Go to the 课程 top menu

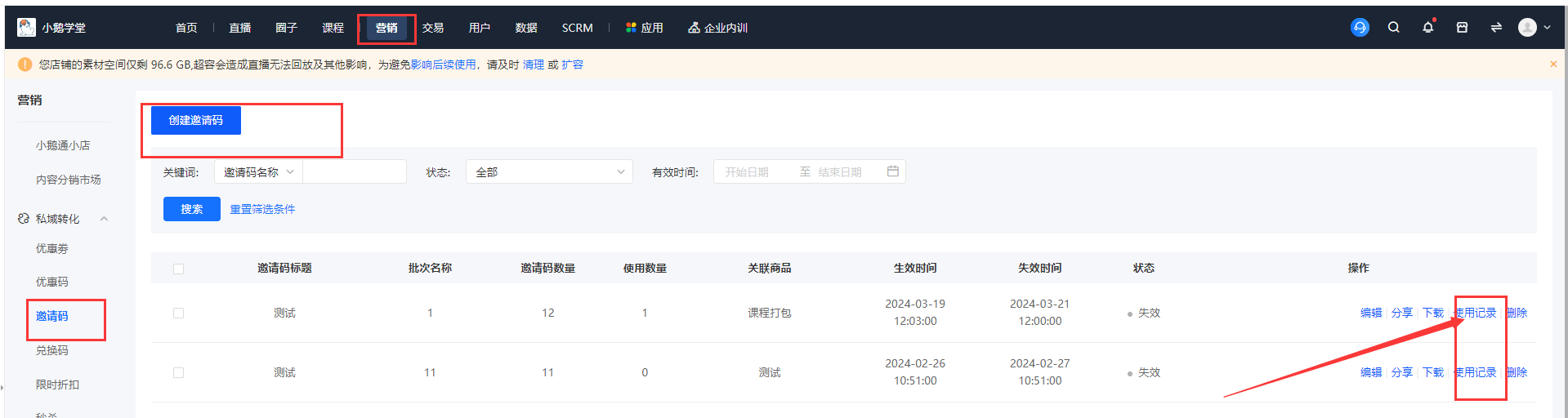point(333,28)
